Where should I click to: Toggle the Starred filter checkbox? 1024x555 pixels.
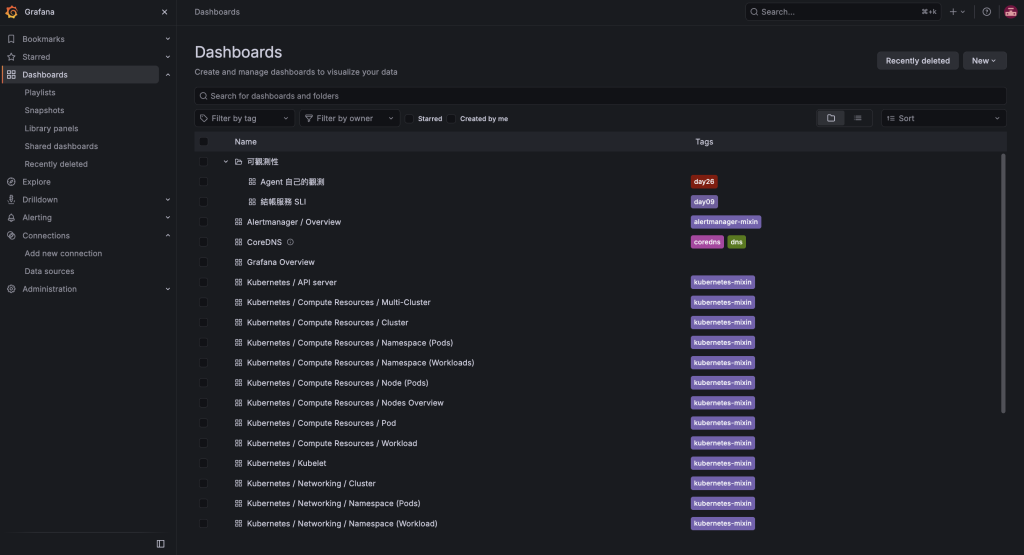pos(409,119)
